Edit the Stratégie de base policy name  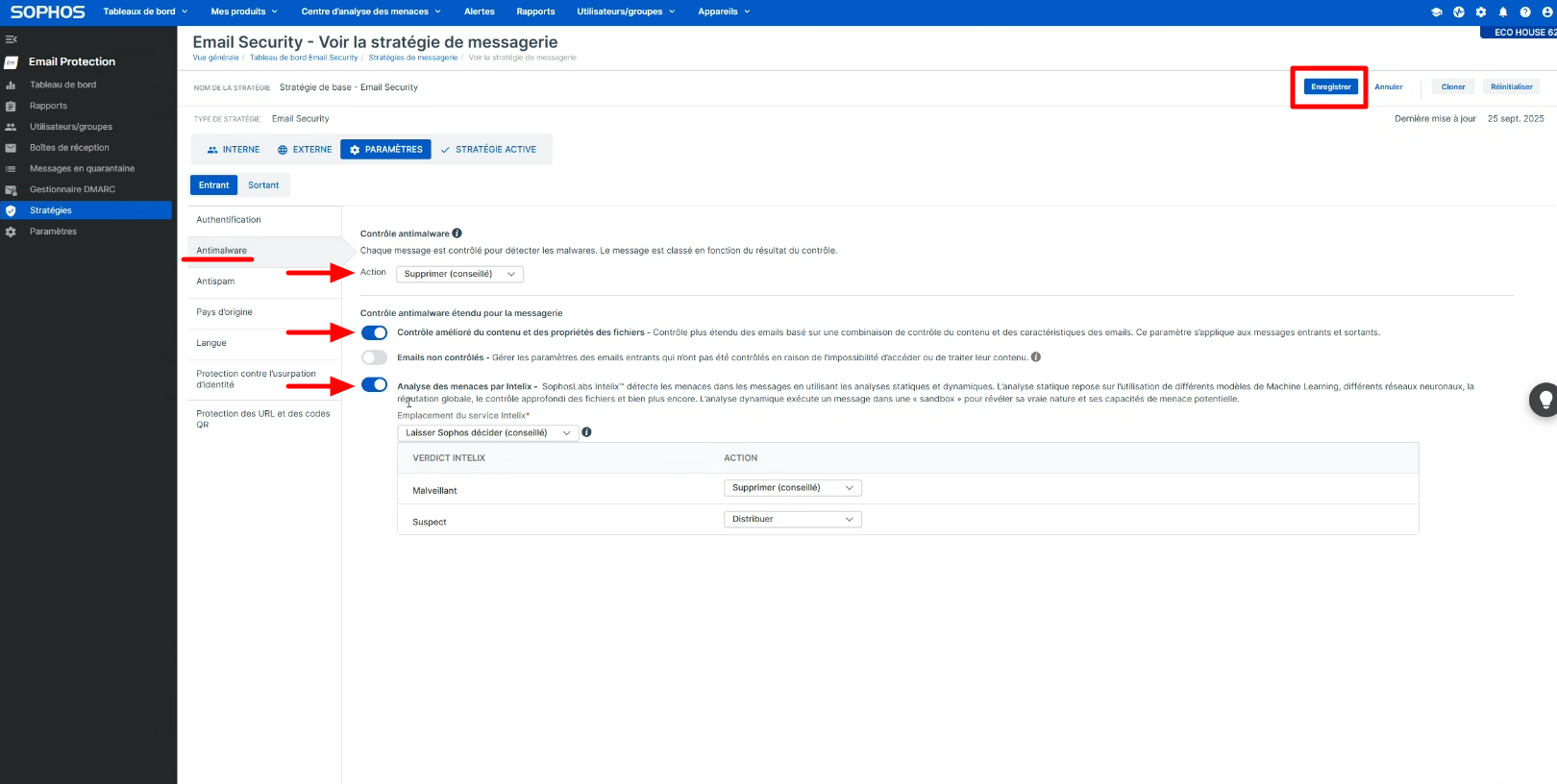(x=349, y=87)
